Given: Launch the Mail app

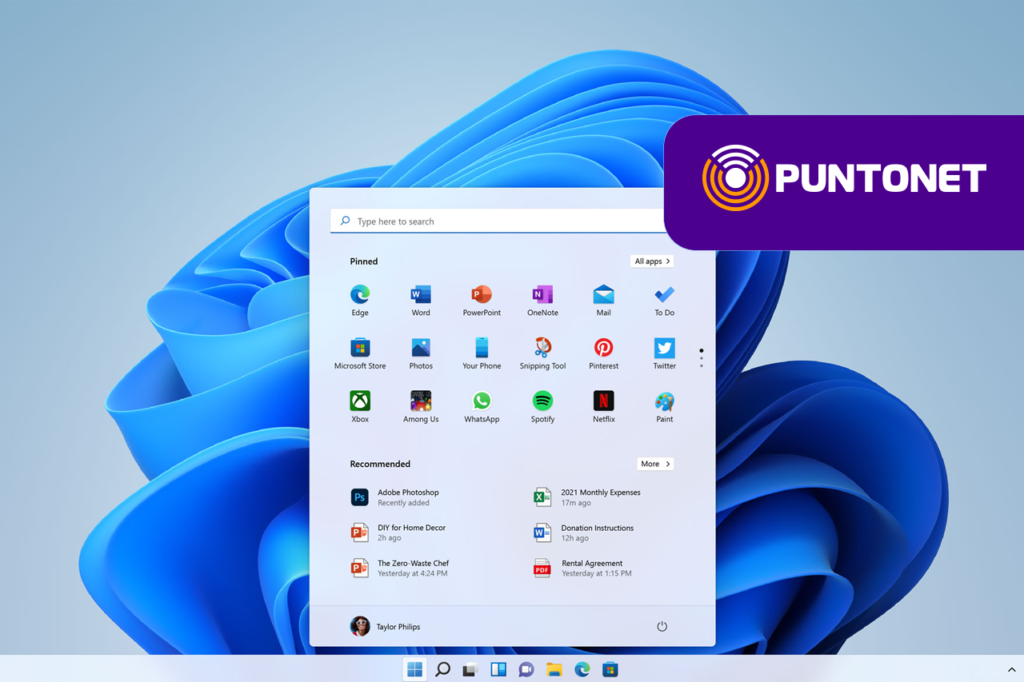Looking at the screenshot, I should [603, 295].
